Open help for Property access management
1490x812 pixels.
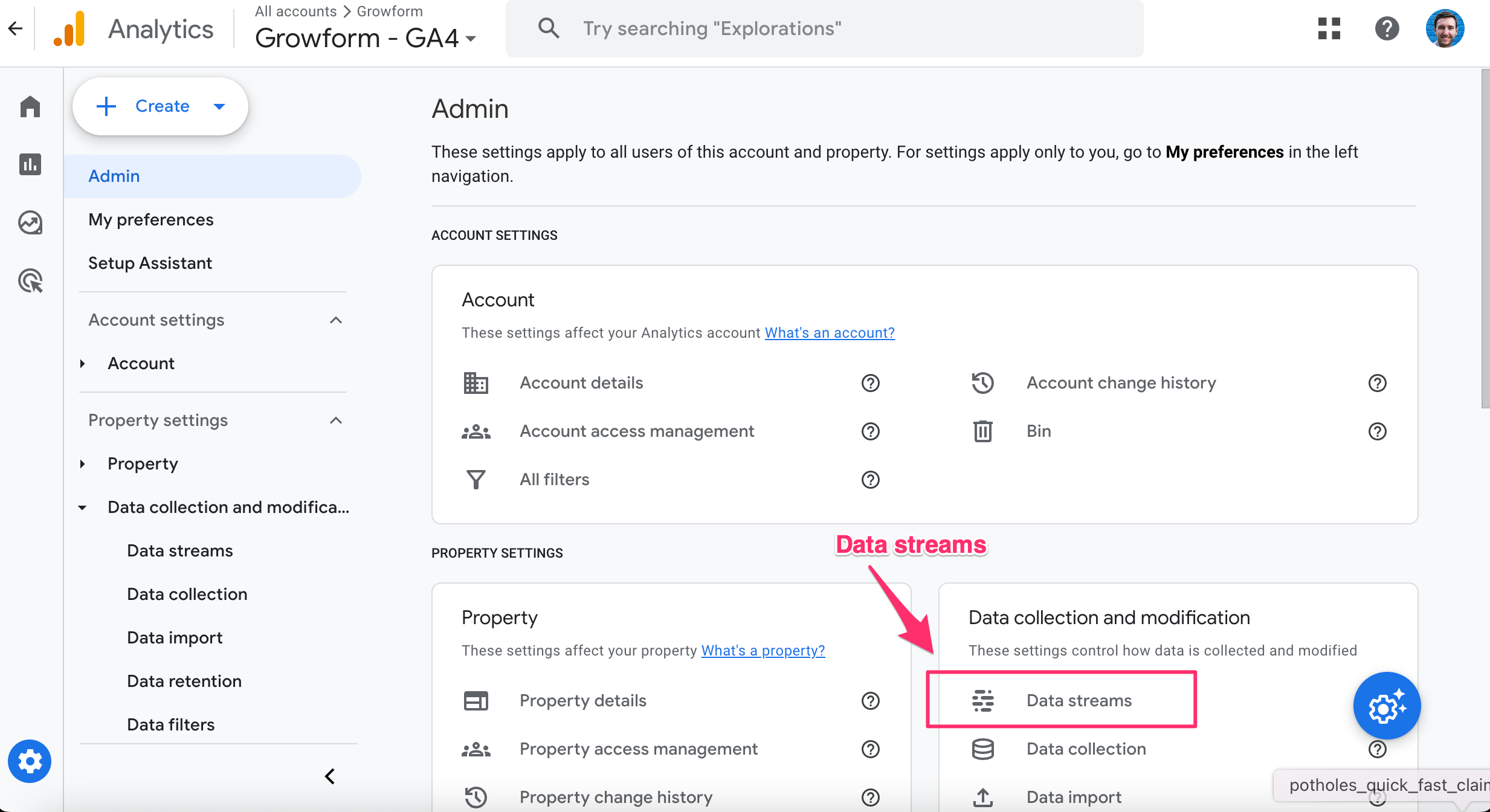click(x=870, y=749)
